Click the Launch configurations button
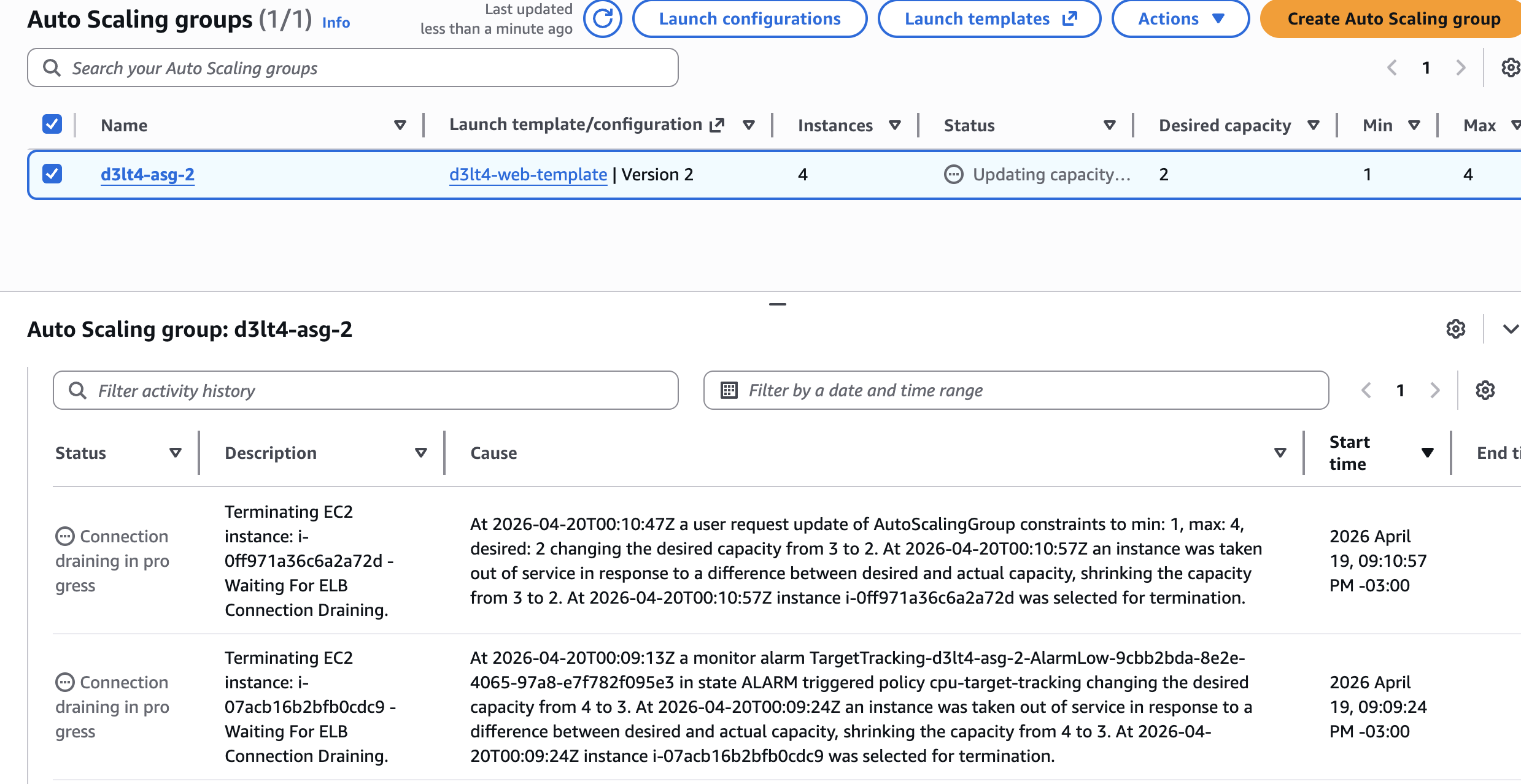Image resolution: width=1521 pixels, height=784 pixels. click(749, 19)
